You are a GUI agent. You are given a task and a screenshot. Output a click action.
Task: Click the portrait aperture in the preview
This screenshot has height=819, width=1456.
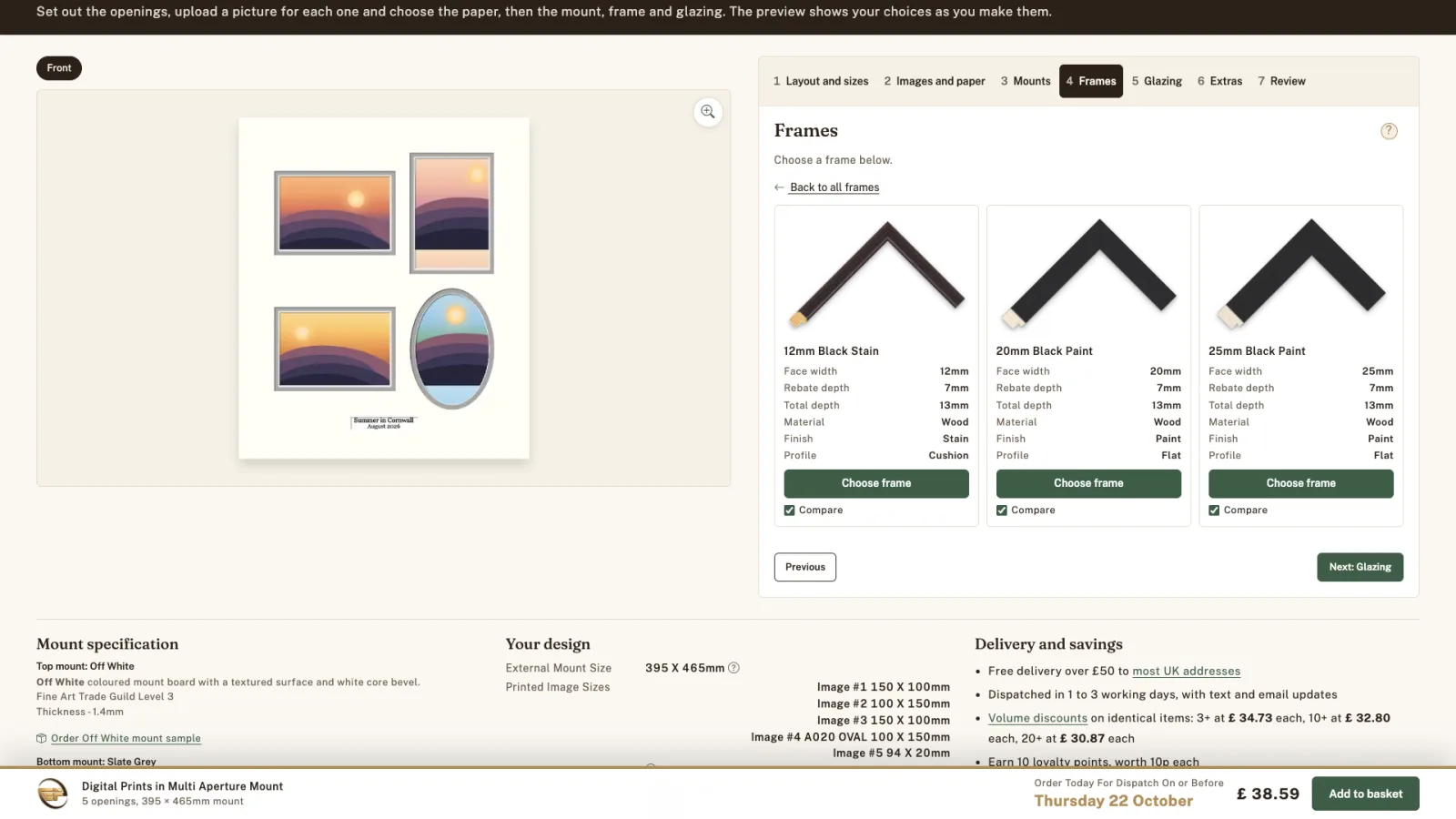point(451,213)
